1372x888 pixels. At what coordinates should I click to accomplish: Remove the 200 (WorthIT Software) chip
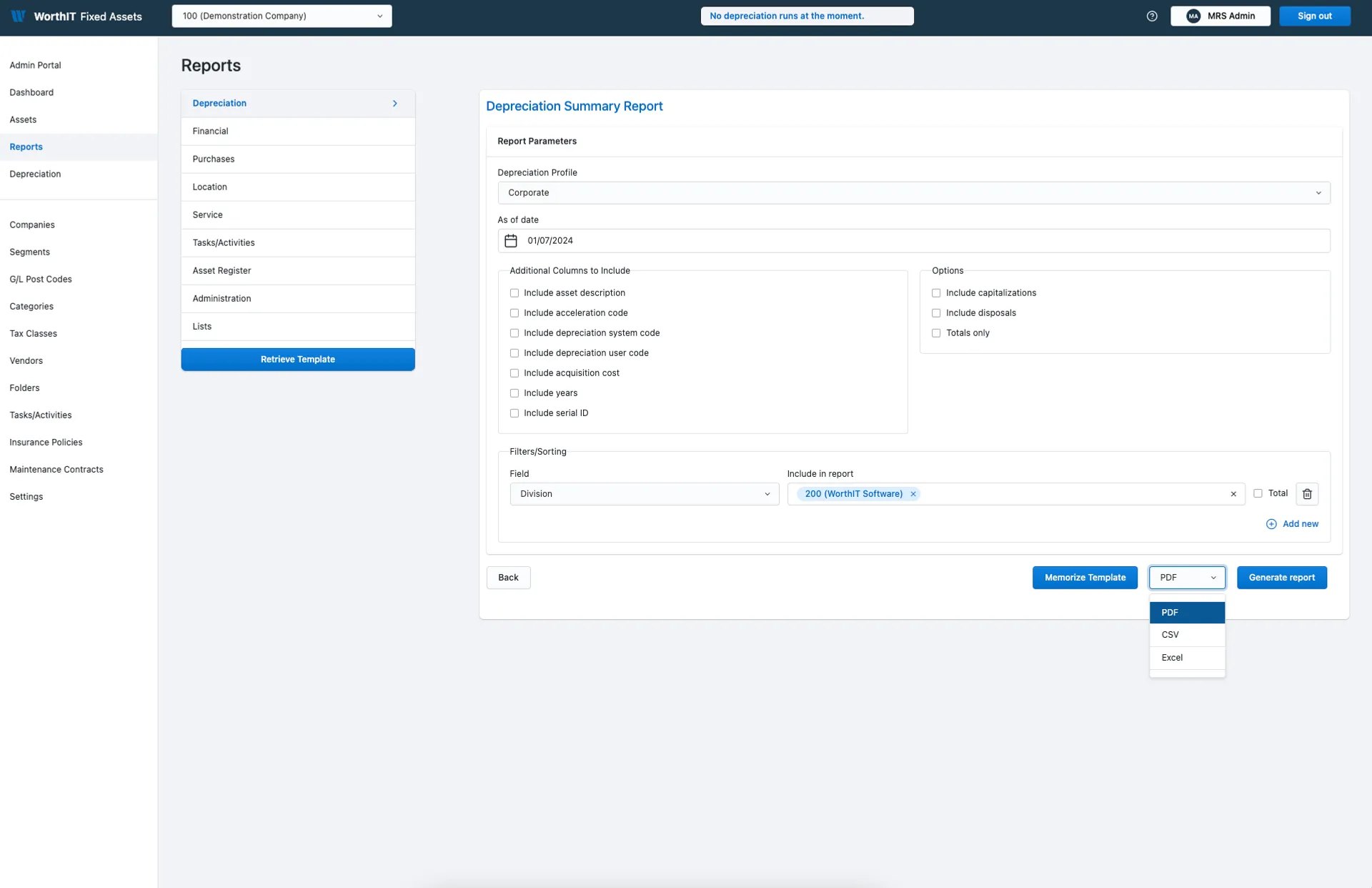[x=913, y=493]
